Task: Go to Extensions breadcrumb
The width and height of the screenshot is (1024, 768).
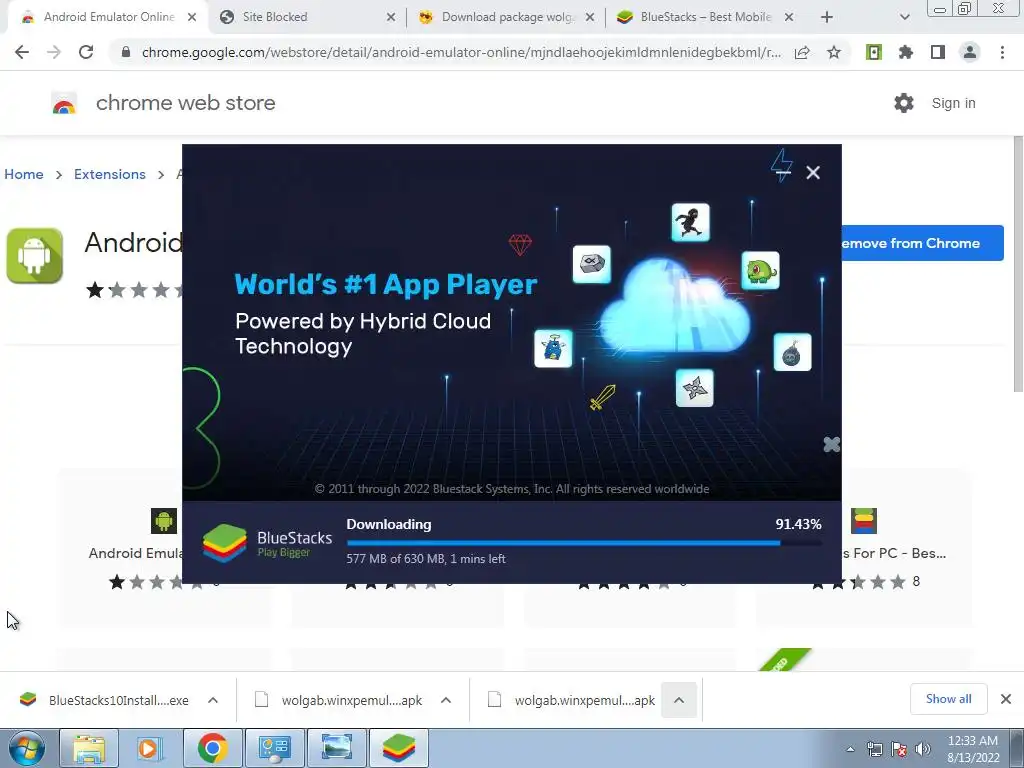Action: click(x=110, y=174)
